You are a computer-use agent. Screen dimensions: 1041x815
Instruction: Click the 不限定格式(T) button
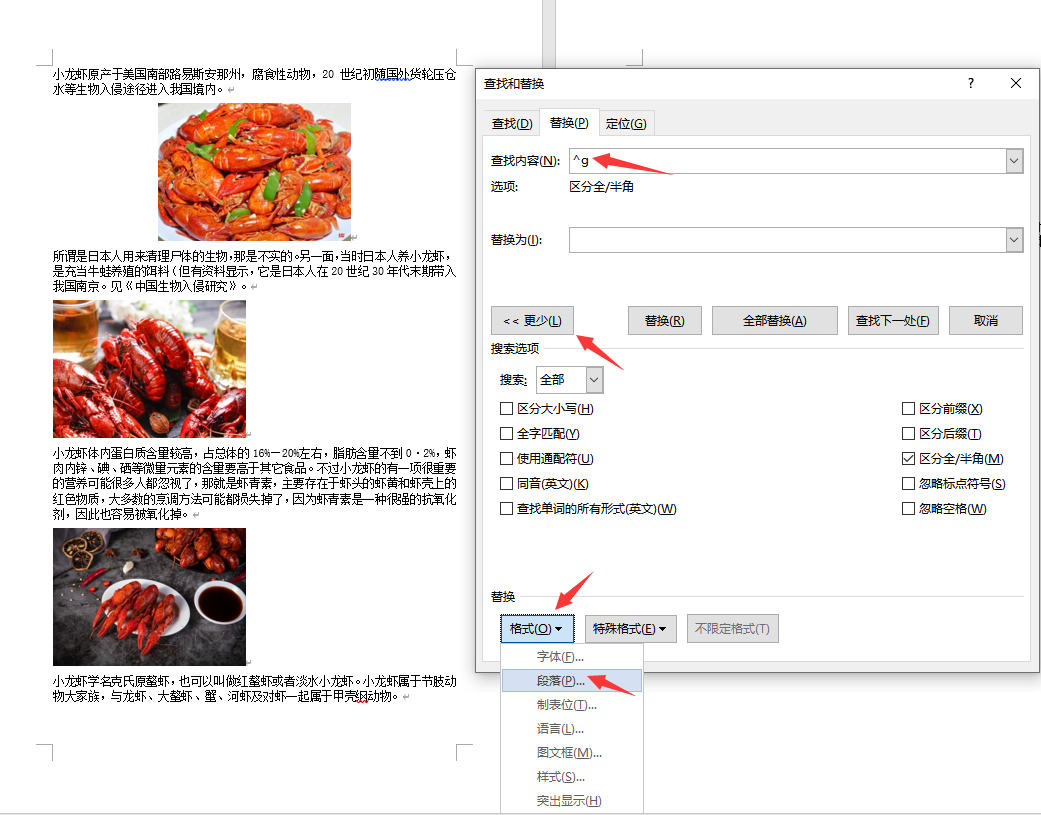click(732, 629)
